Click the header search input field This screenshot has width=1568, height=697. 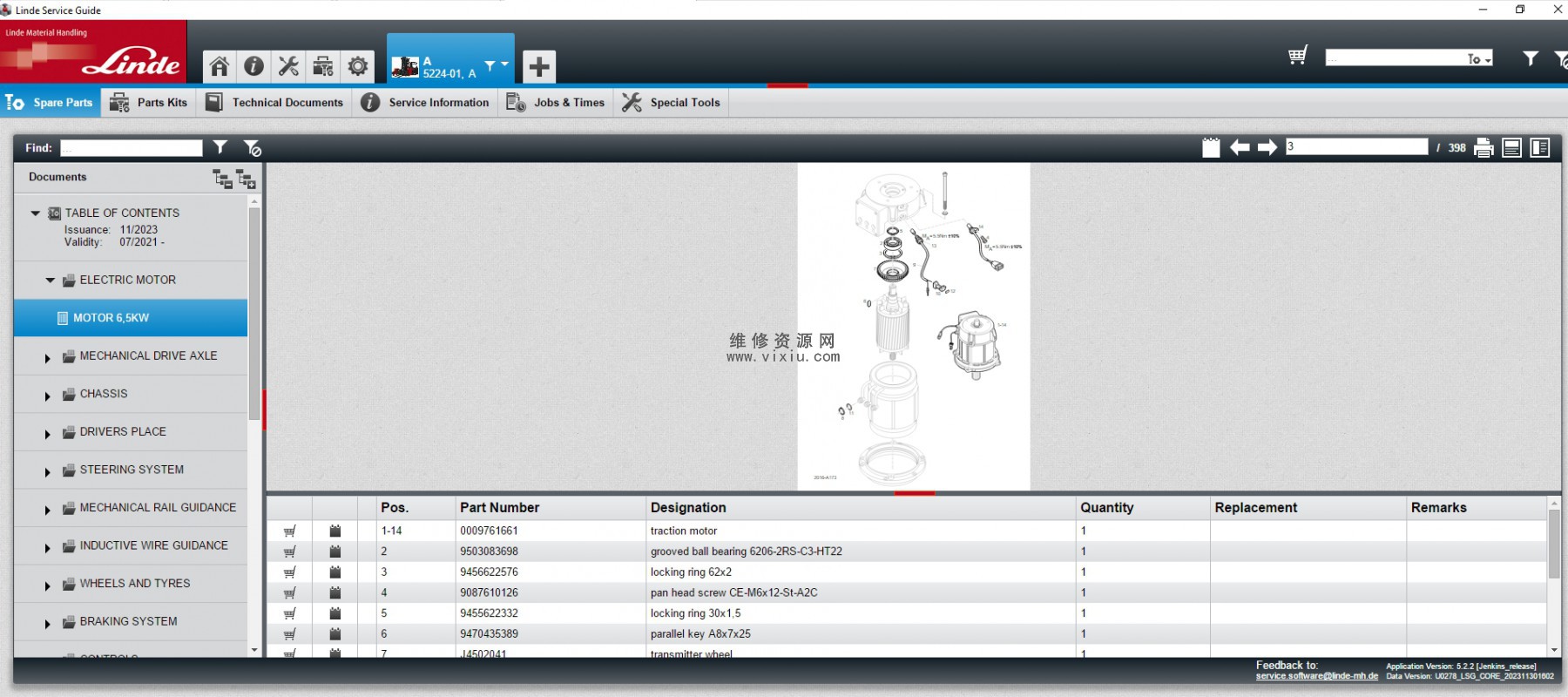1396,58
